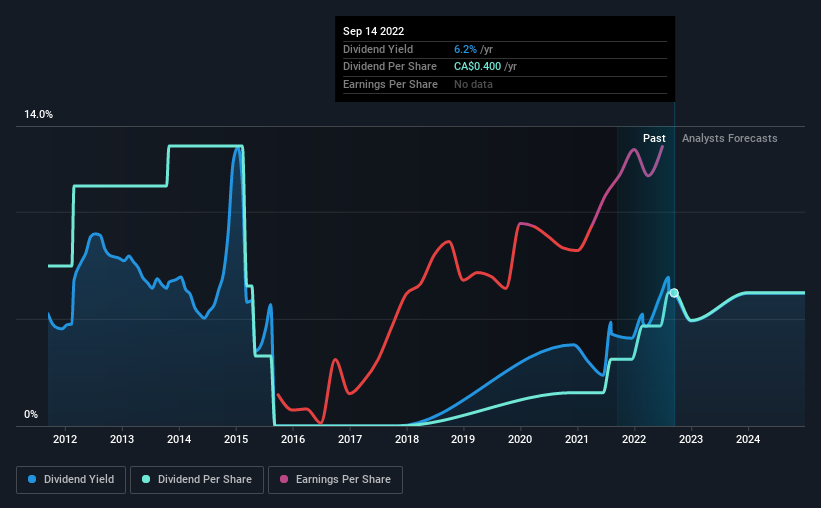Image resolution: width=821 pixels, height=508 pixels.
Task: Click the tooltip Earnings Per Share row label
Action: [390, 84]
